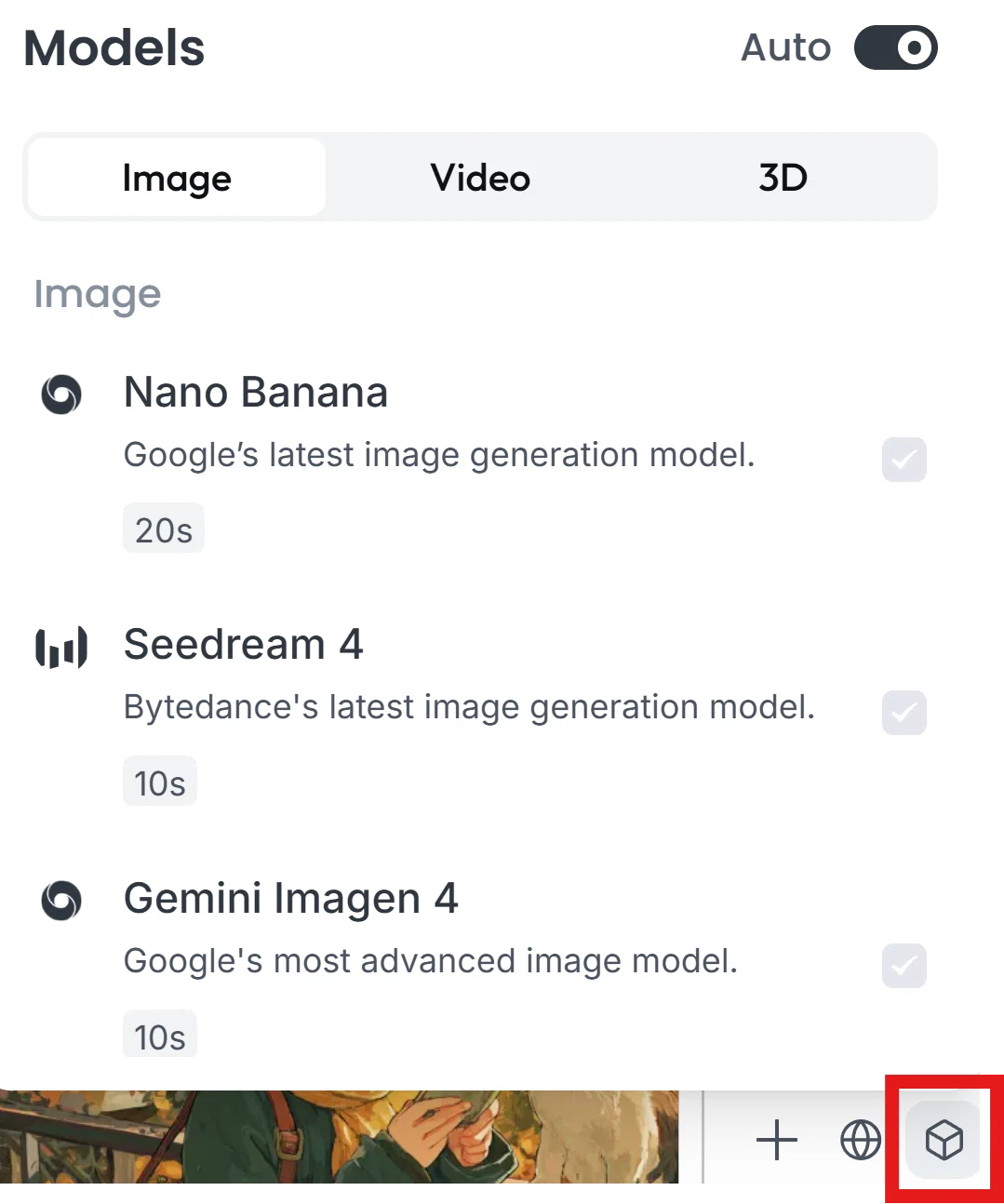Click the 10s badge under Seedream 4

pos(160,783)
